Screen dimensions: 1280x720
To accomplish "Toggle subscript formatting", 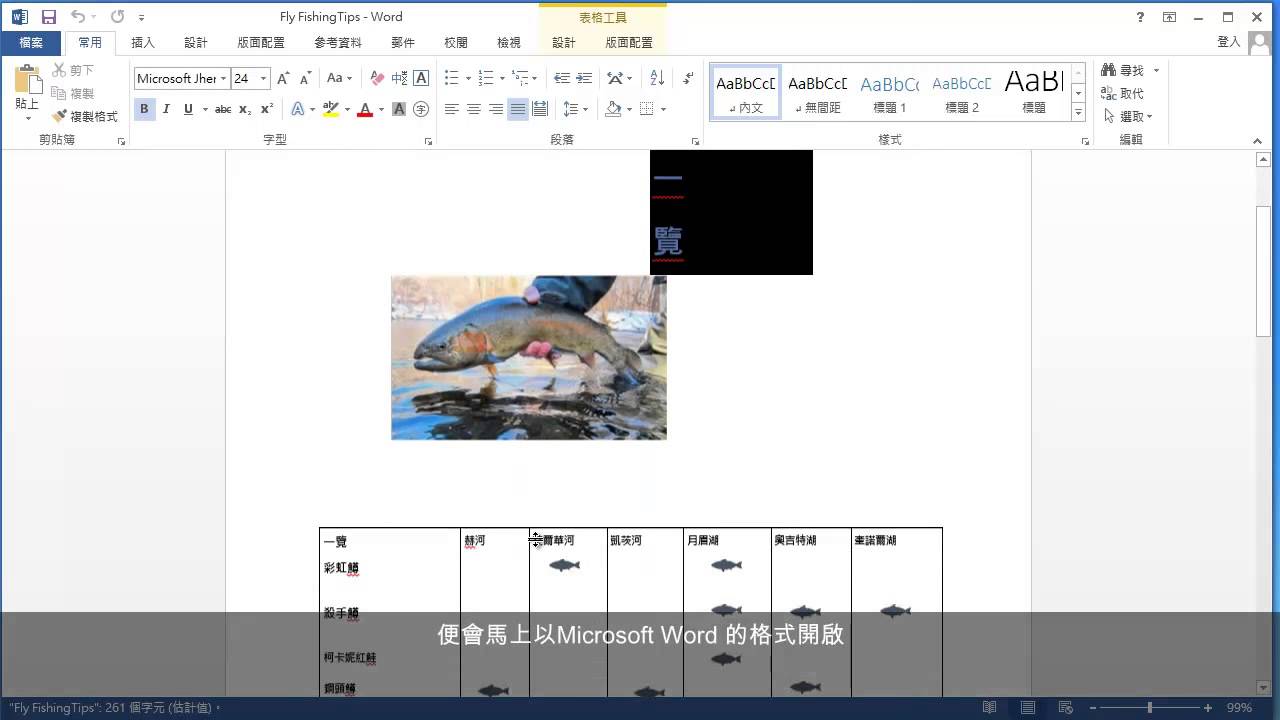I will [245, 109].
